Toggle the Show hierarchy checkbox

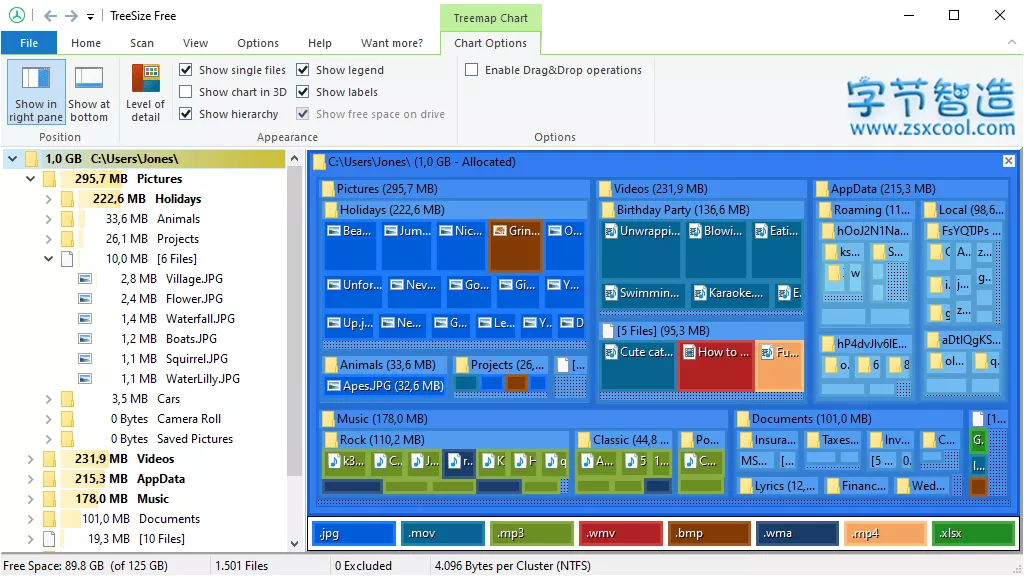pos(186,114)
